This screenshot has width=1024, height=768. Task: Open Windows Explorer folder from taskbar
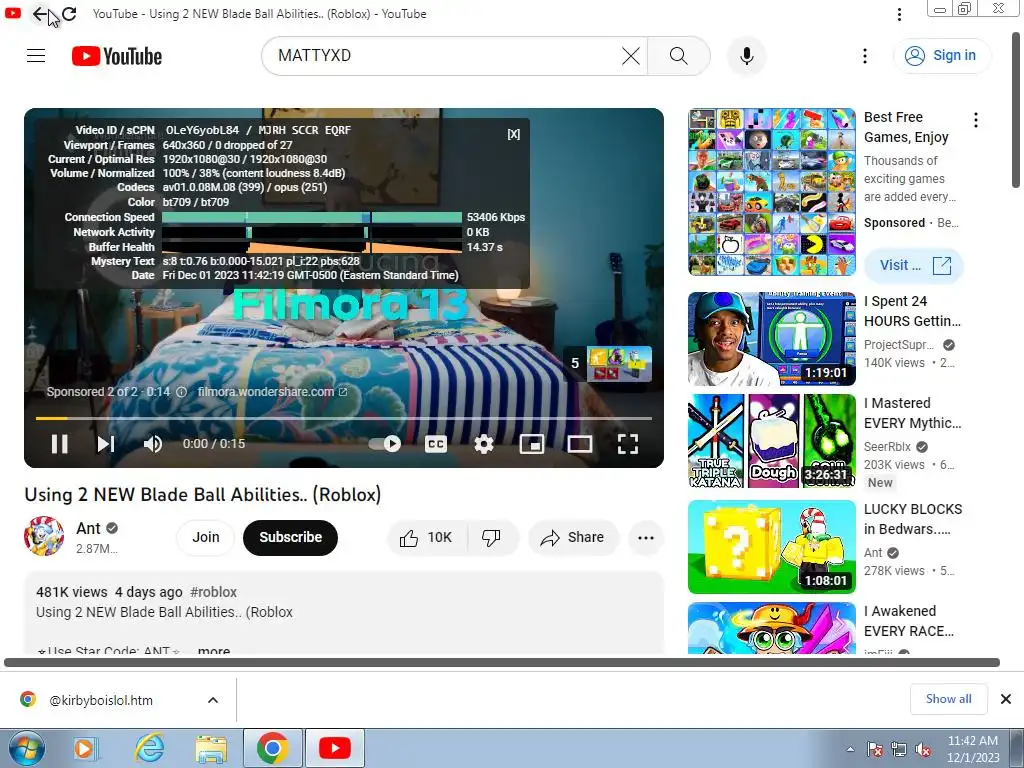(x=211, y=748)
